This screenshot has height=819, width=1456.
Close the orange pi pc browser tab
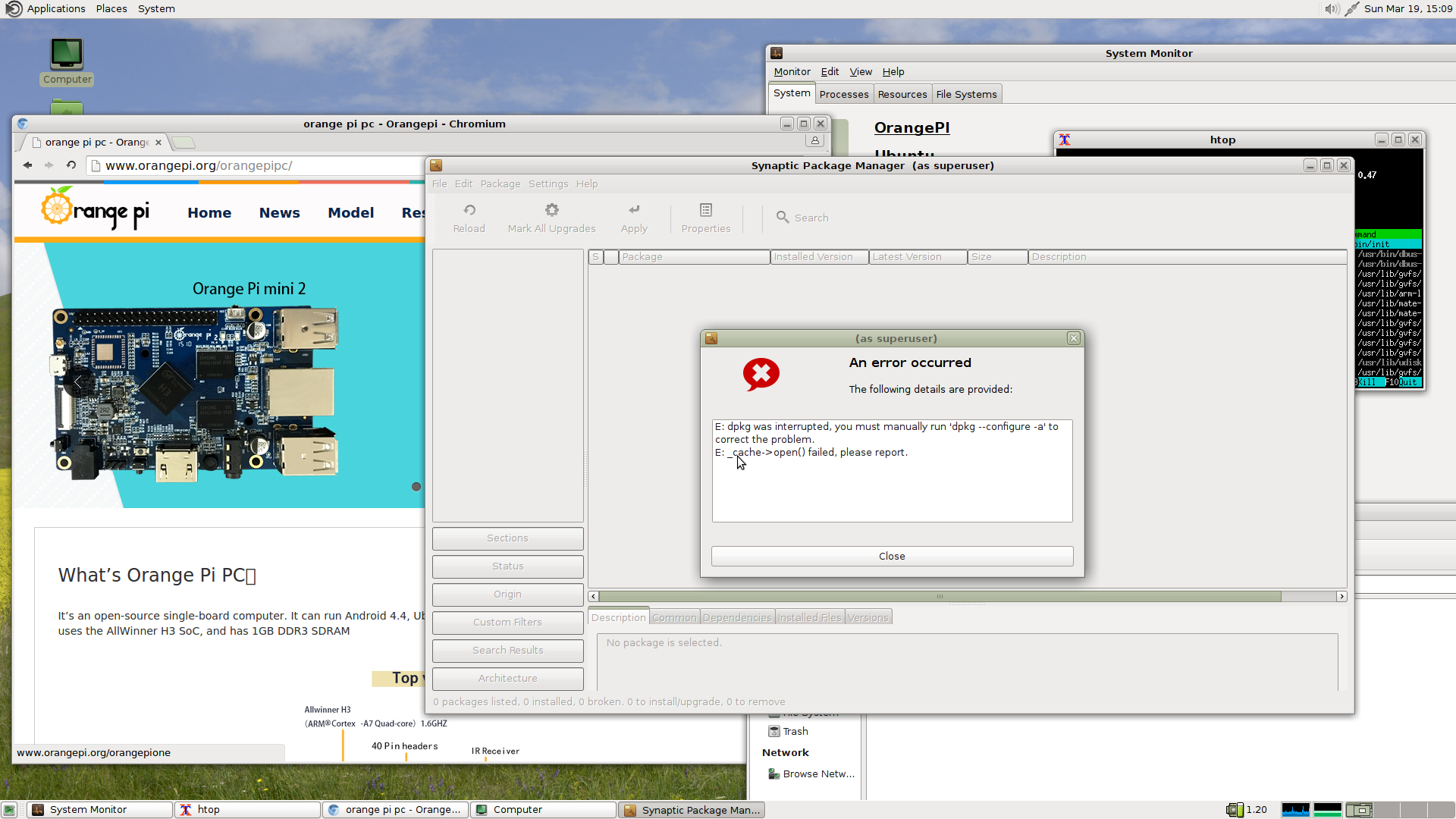[x=158, y=143]
